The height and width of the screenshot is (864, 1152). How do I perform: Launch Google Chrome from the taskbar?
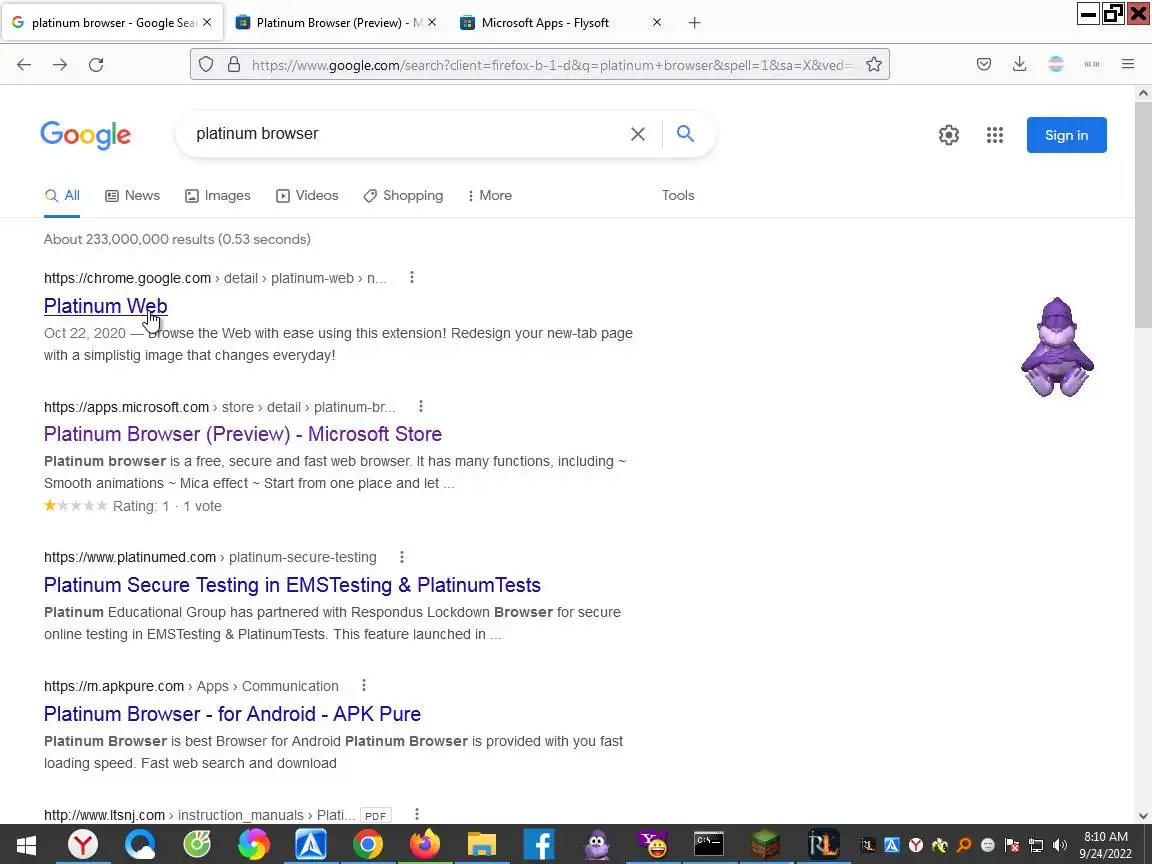click(367, 845)
